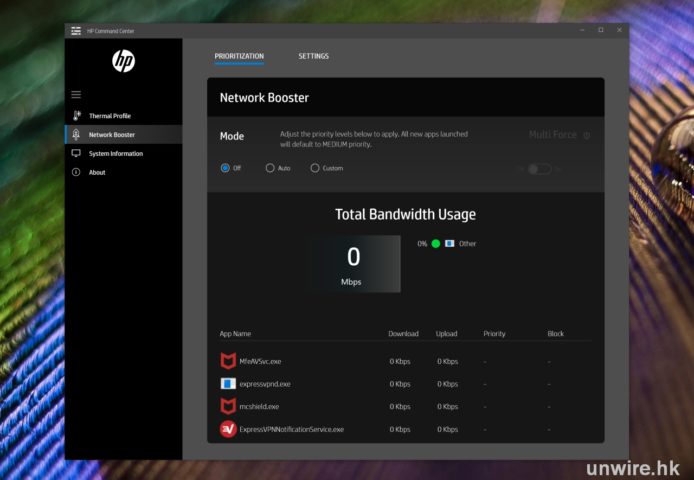Viewport: 694px width, 480px height.
Task: Go to the About section
Action: (97, 173)
